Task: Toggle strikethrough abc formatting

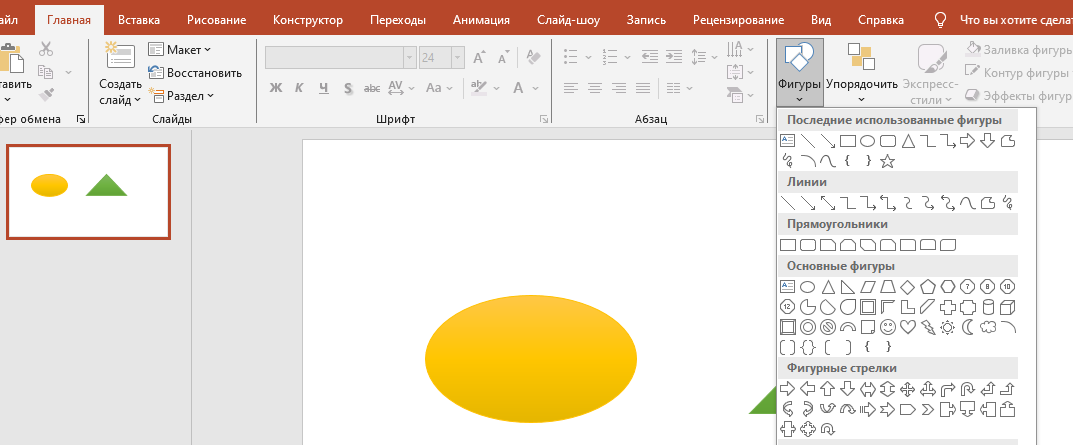Action: pyautogui.click(x=372, y=88)
